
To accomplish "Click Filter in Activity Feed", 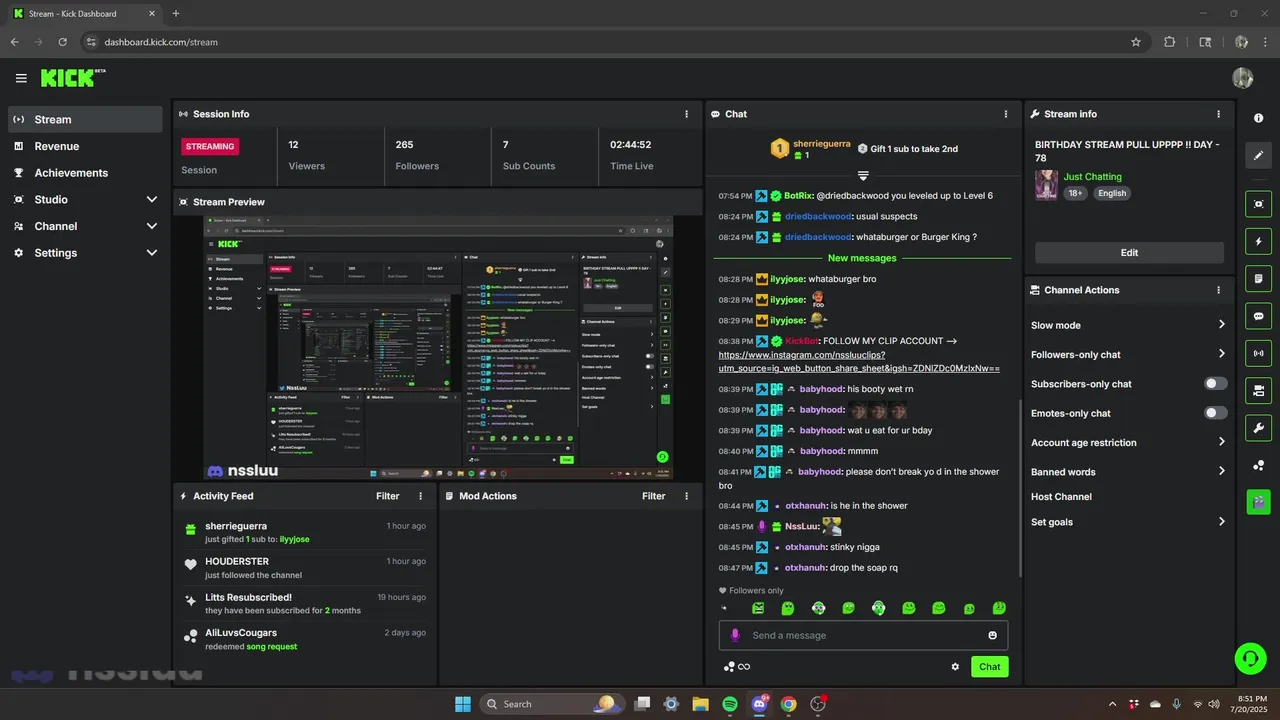I will click(387, 496).
